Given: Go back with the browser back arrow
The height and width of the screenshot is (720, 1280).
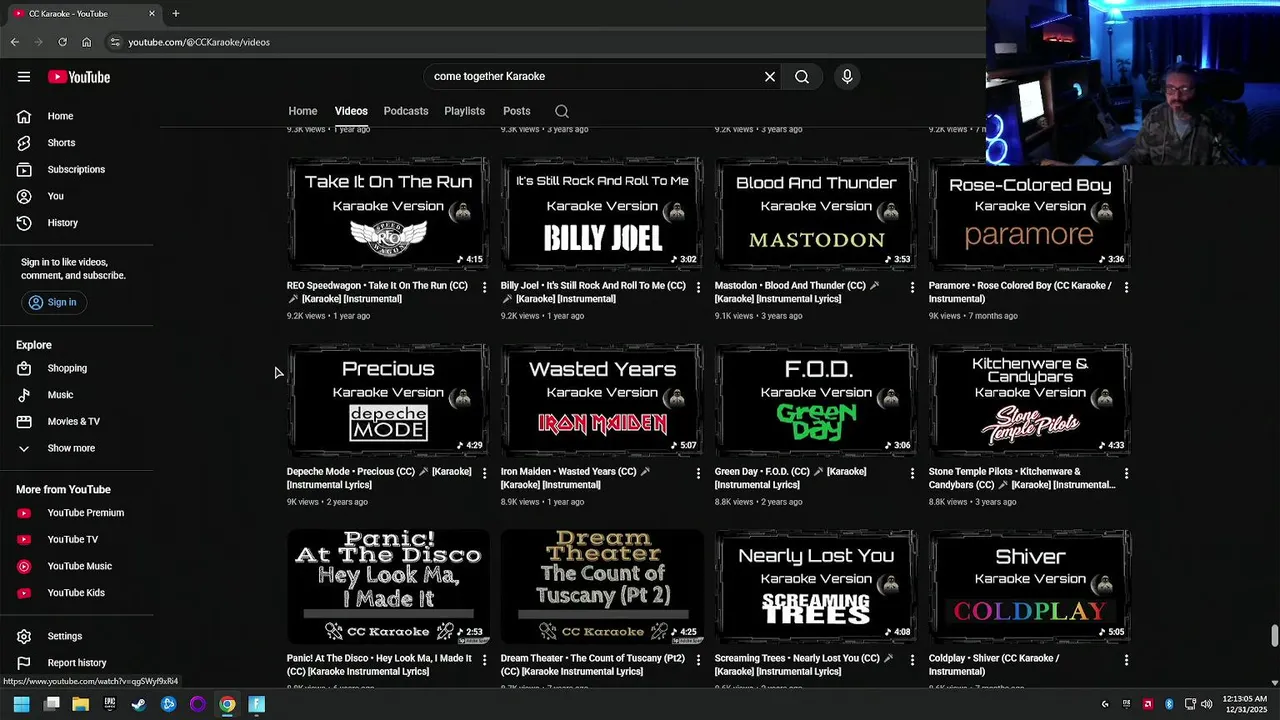Looking at the screenshot, I should (x=14, y=42).
